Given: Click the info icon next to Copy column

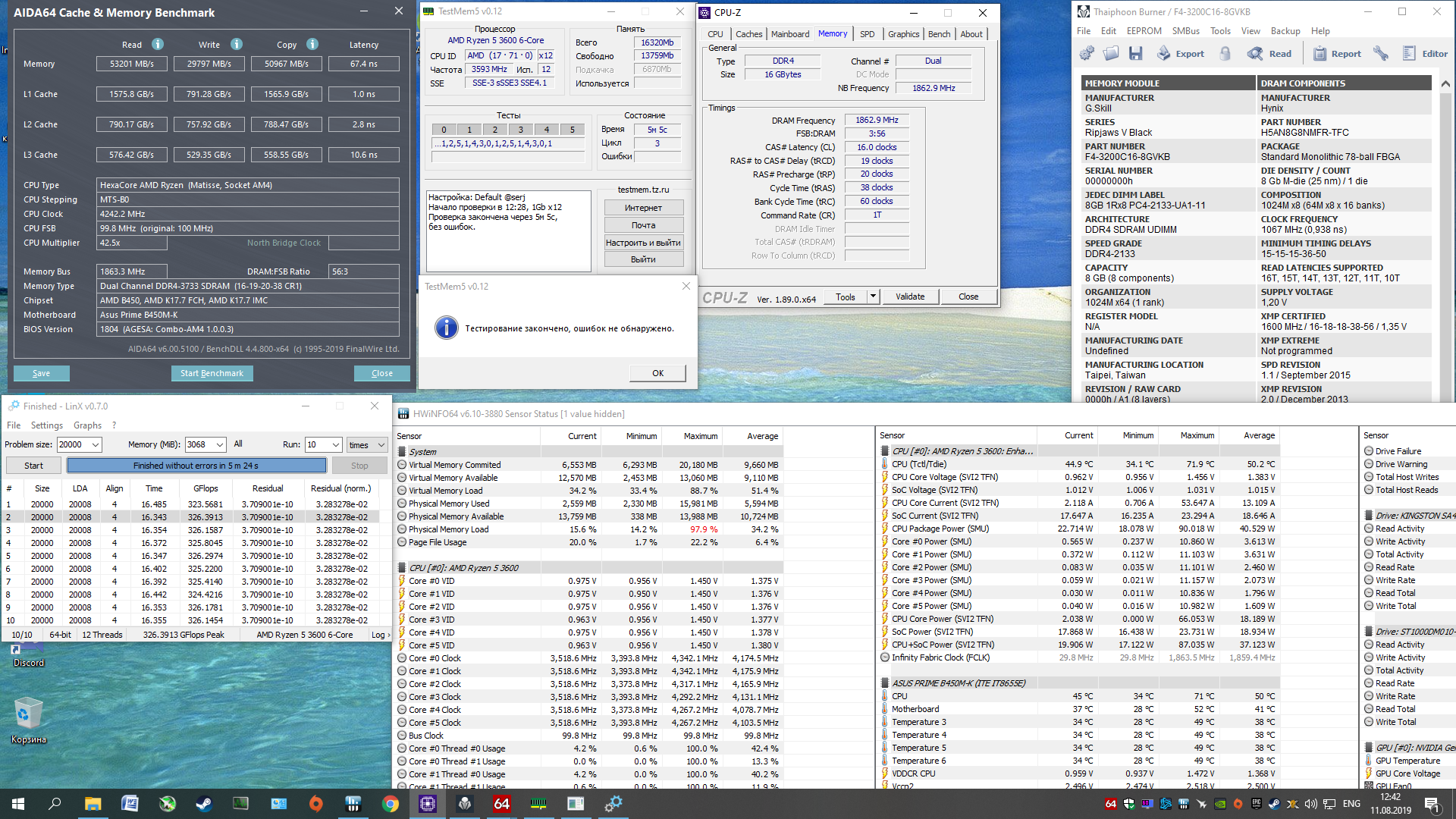Looking at the screenshot, I should [312, 44].
